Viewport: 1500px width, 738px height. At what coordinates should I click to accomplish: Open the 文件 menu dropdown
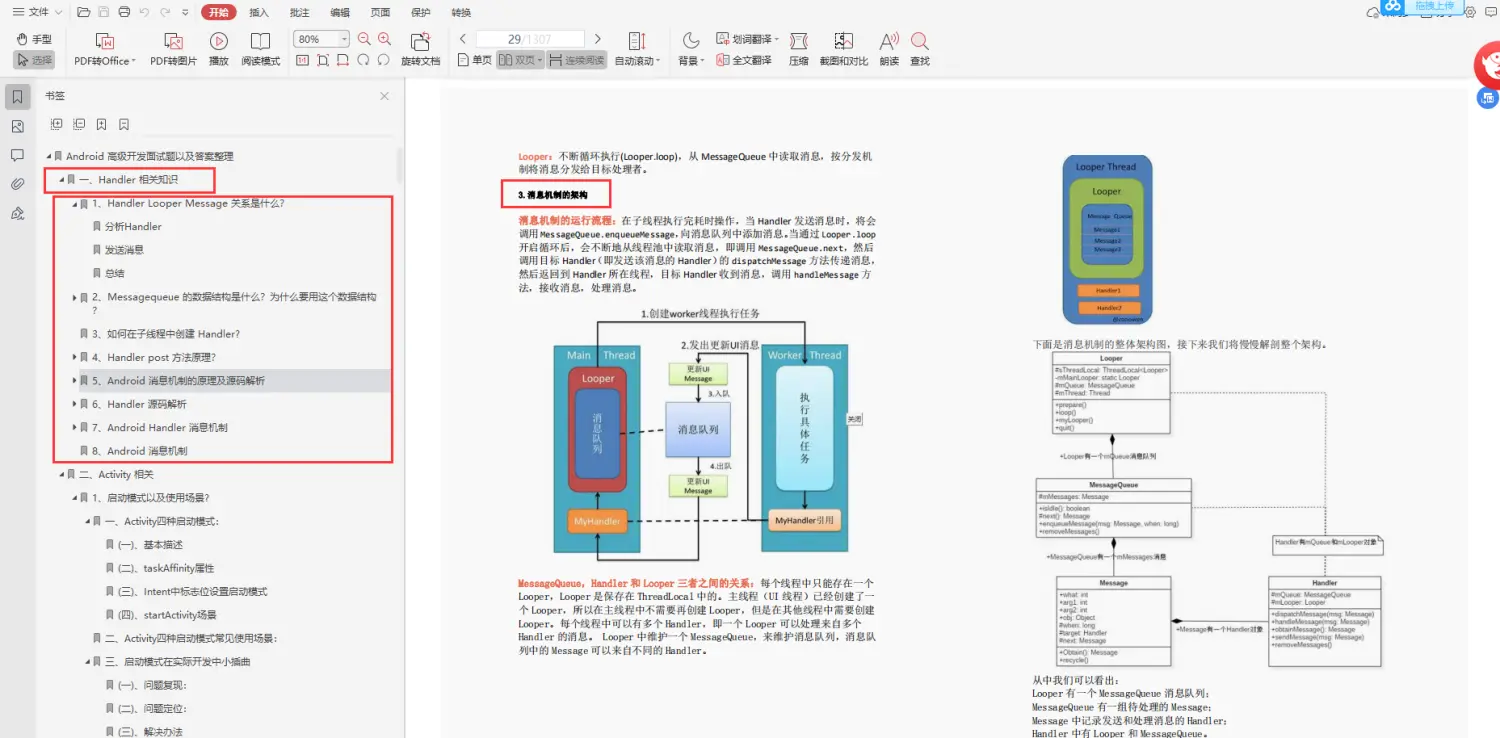tap(39, 12)
